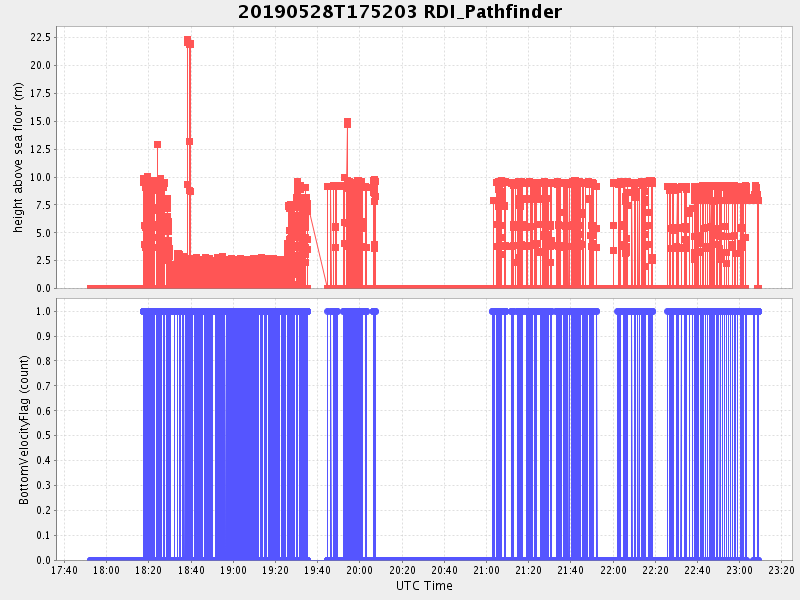Click the 18:00 tick on the time axis
The image size is (800, 600).
[x=106, y=570]
